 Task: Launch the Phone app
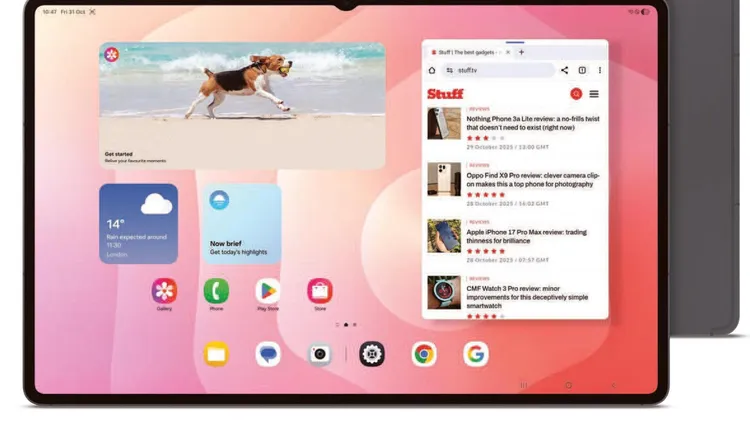tap(216, 291)
